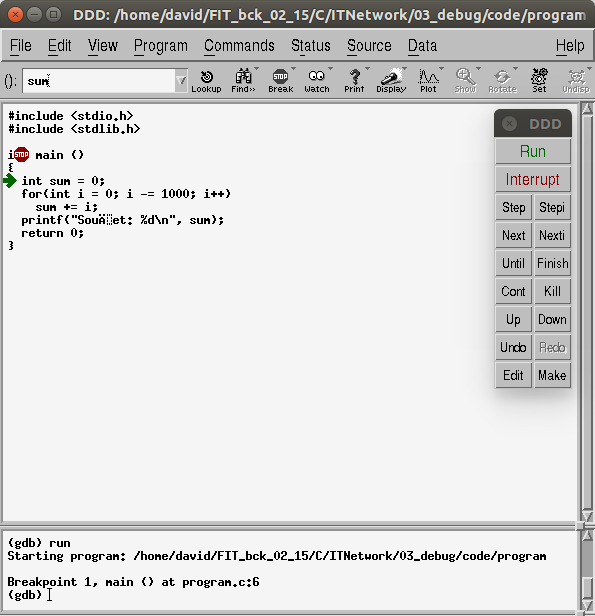Open the Commands menu
This screenshot has width=595, height=616.
click(x=239, y=46)
